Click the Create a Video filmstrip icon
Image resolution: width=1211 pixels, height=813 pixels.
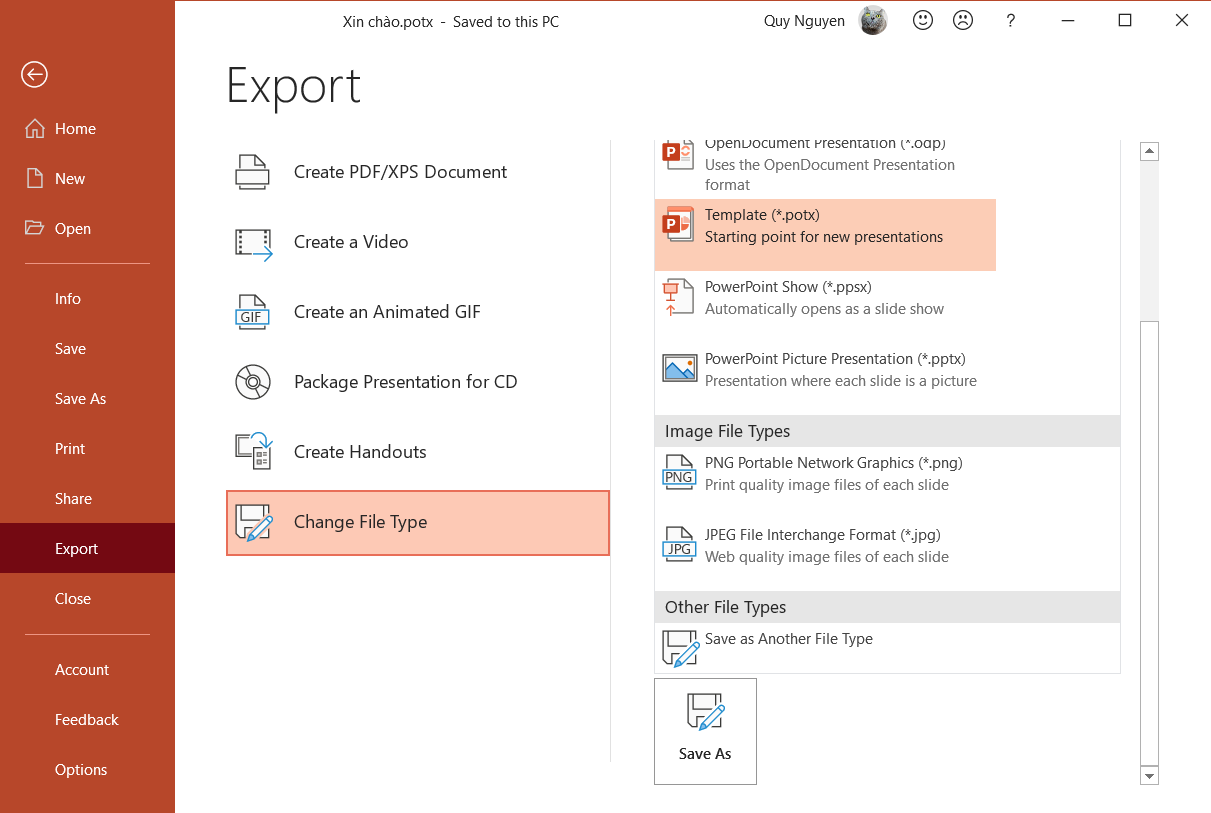[x=254, y=244]
